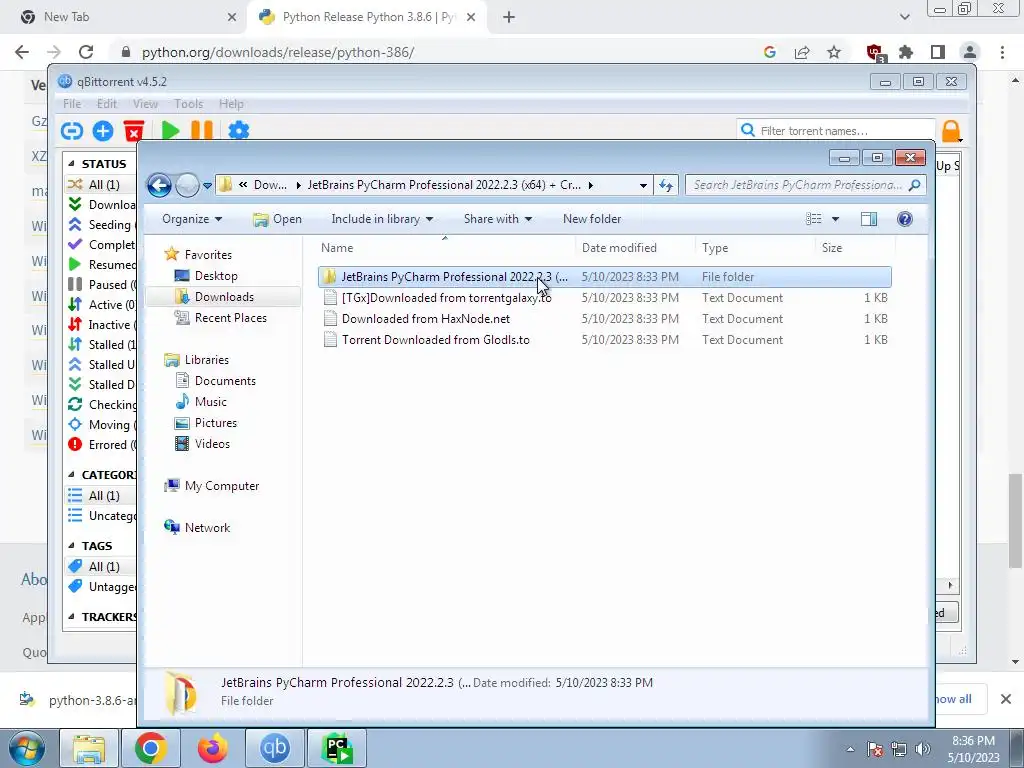
Task: Collapse TAGS section in qBittorrent
Action: click(x=71, y=546)
